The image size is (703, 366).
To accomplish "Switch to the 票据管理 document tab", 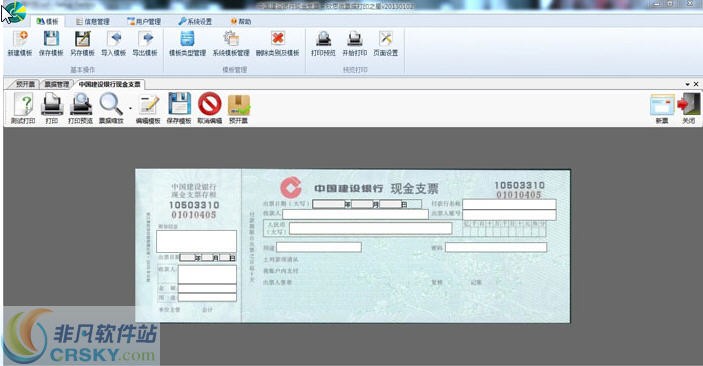I will pos(56,84).
